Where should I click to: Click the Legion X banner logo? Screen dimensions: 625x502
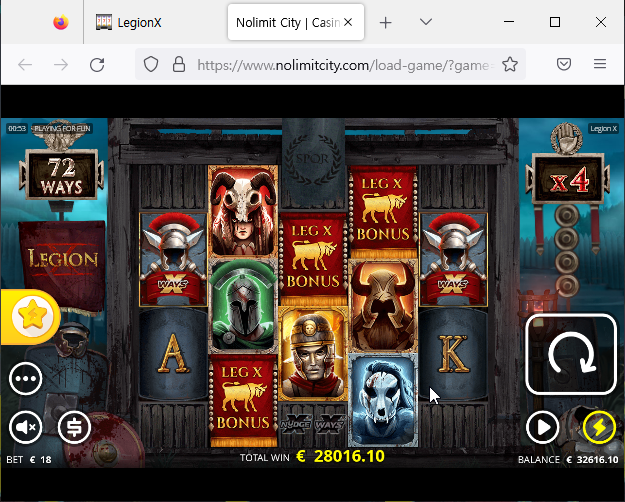(63, 260)
